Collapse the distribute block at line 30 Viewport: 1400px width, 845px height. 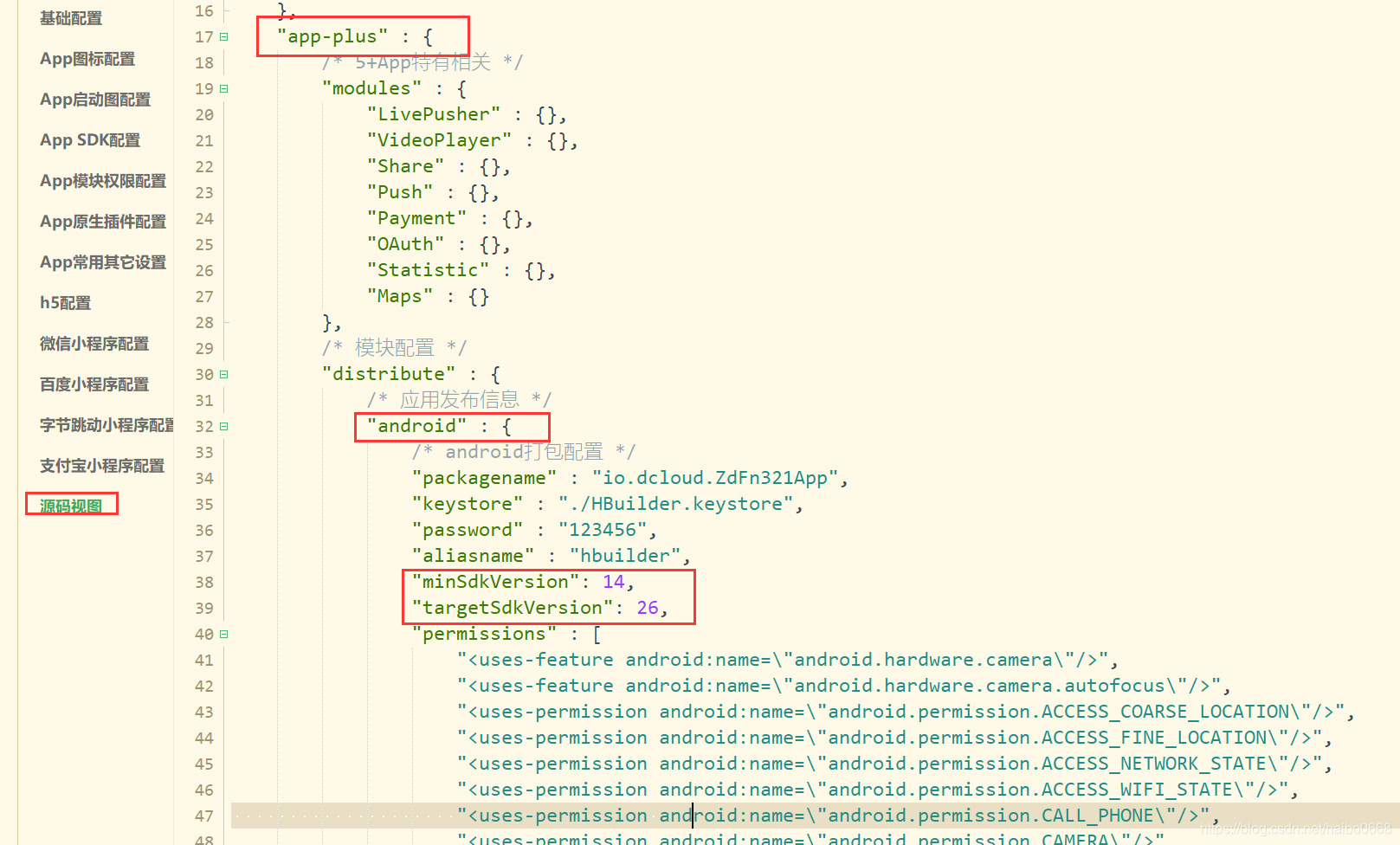coord(224,375)
